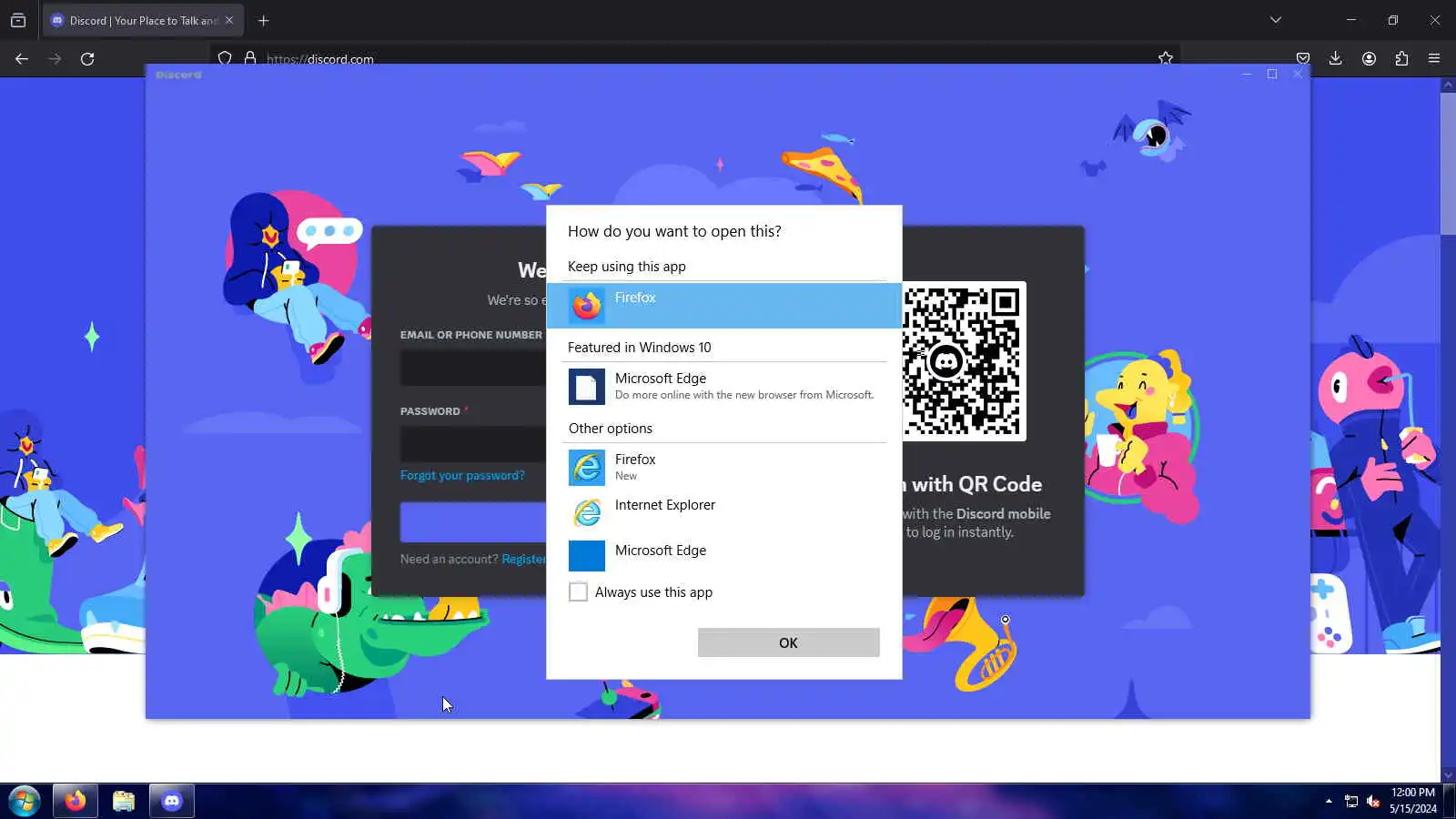Screen dimensions: 1456x819
Task: Maximize the Discord app window
Action: pos(1272,74)
